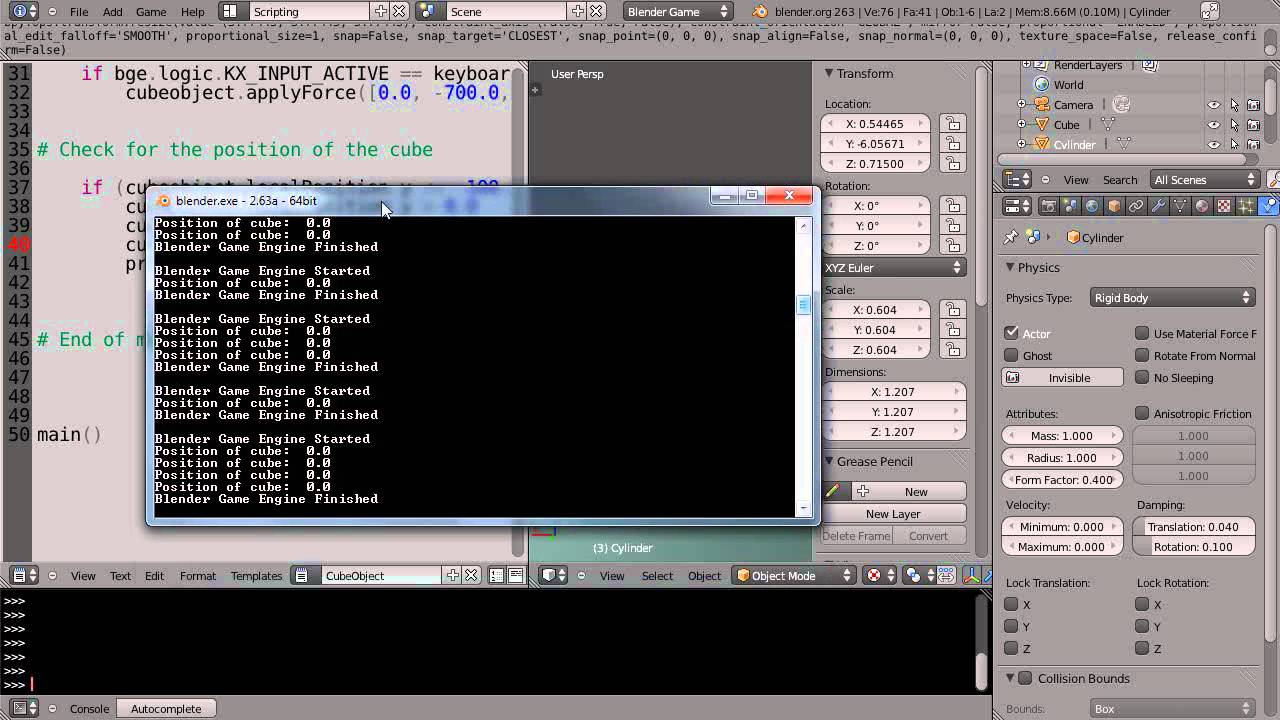The width and height of the screenshot is (1280, 720).
Task: Open the XYZ Euler rotation mode dropdown
Action: [x=893, y=268]
